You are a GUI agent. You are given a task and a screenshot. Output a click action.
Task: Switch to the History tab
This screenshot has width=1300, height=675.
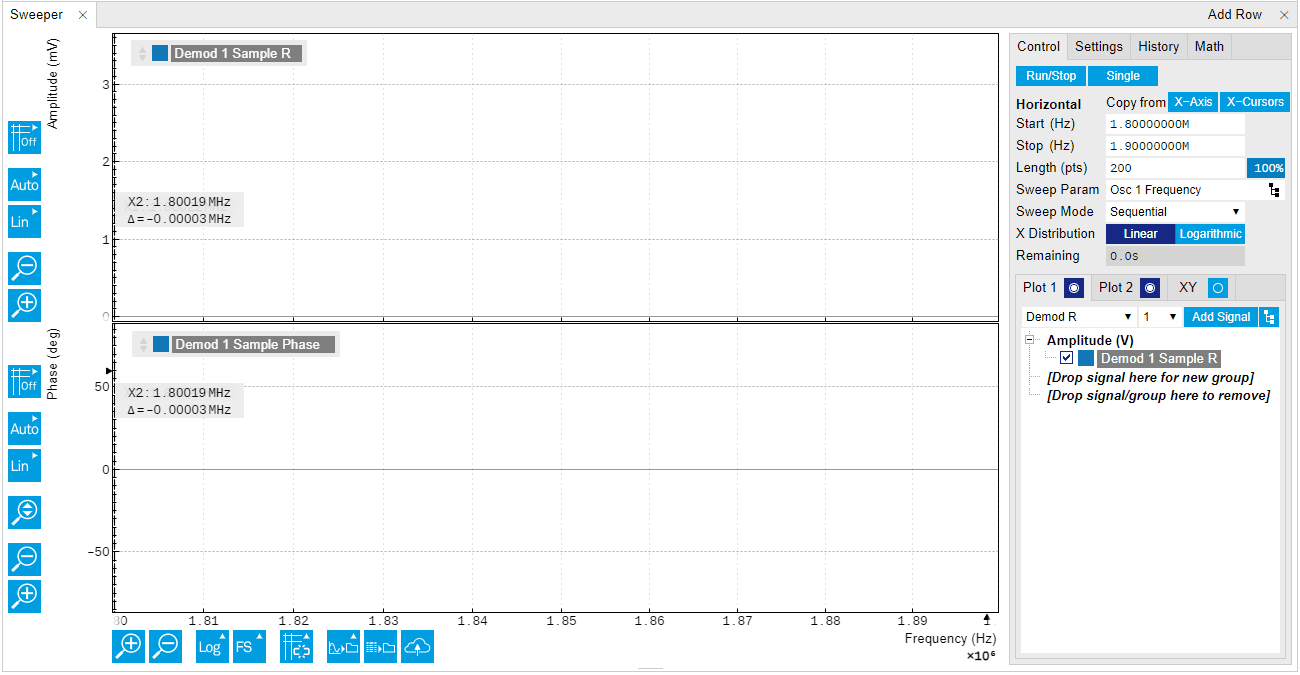click(1158, 46)
